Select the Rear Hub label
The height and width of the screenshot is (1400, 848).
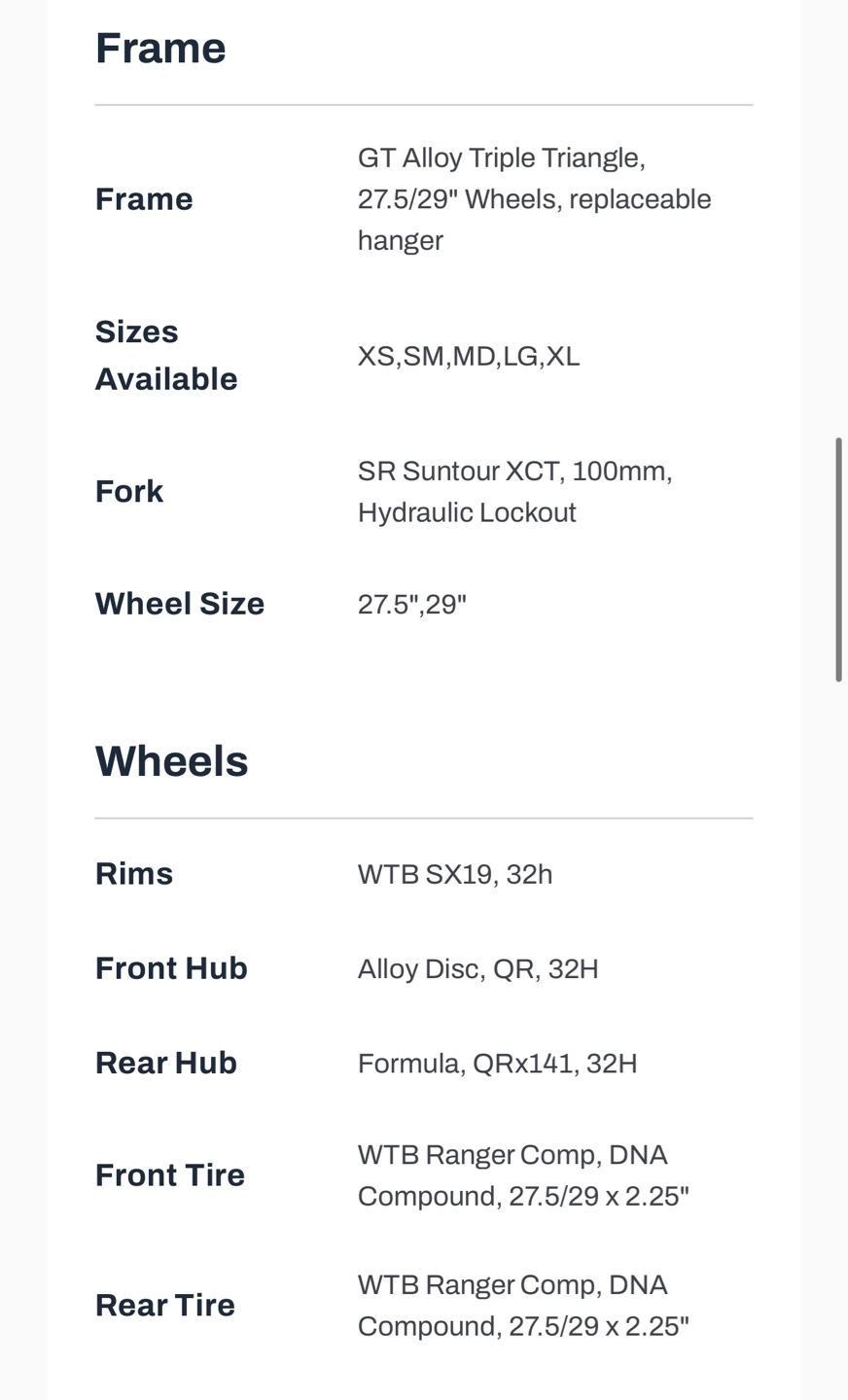tap(166, 1063)
